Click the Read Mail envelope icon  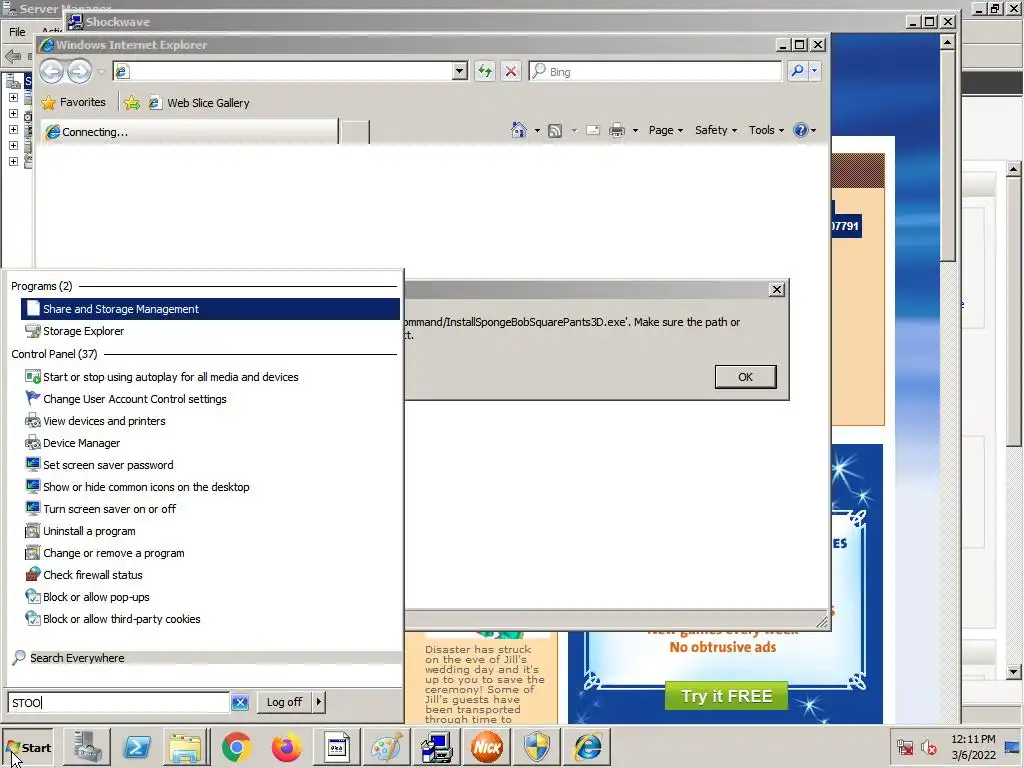tap(593, 130)
